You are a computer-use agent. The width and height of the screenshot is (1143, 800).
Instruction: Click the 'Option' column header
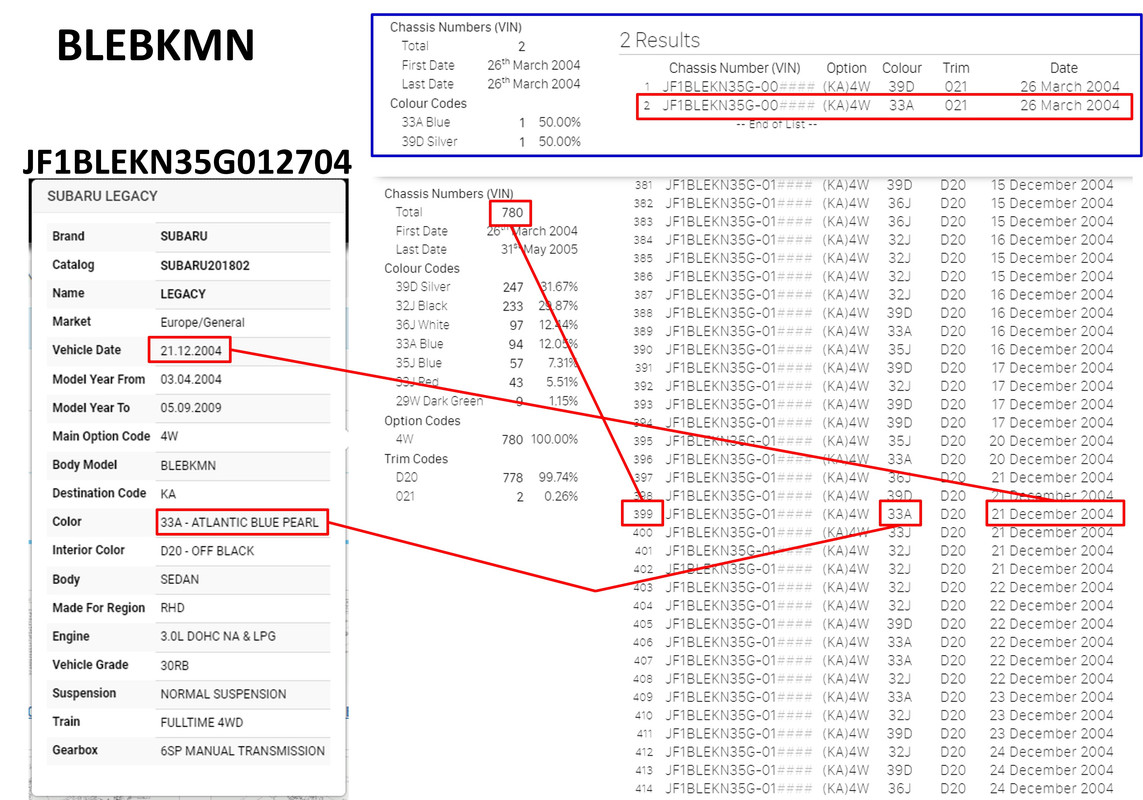[x=846, y=68]
